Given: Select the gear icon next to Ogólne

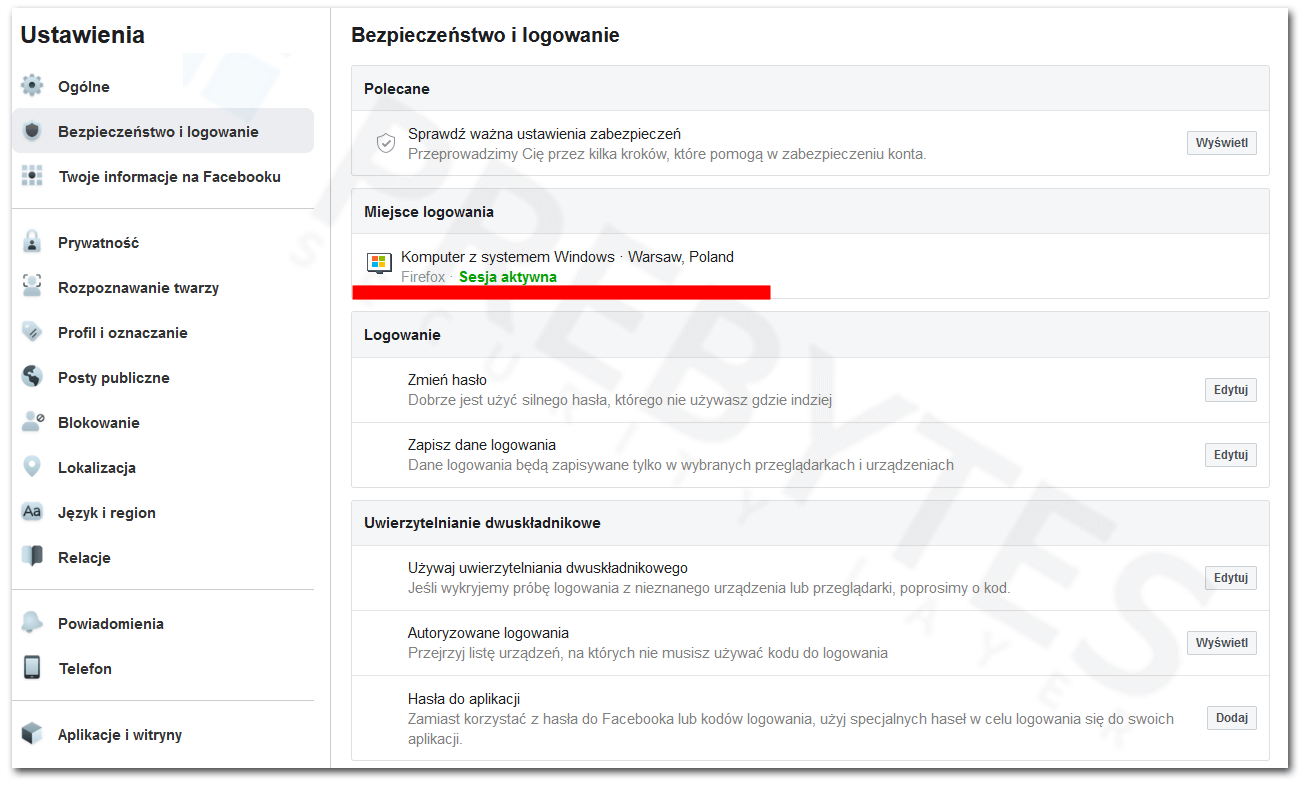Looking at the screenshot, I should point(31,85).
